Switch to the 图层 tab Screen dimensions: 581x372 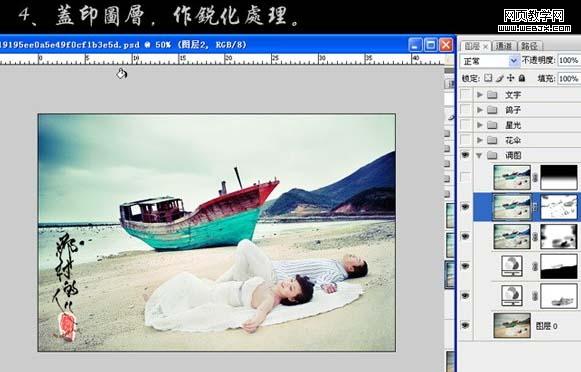click(472, 46)
